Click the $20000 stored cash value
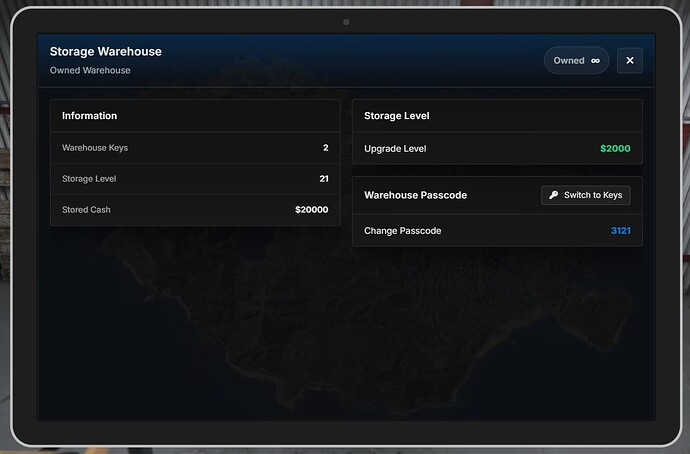 (x=312, y=210)
